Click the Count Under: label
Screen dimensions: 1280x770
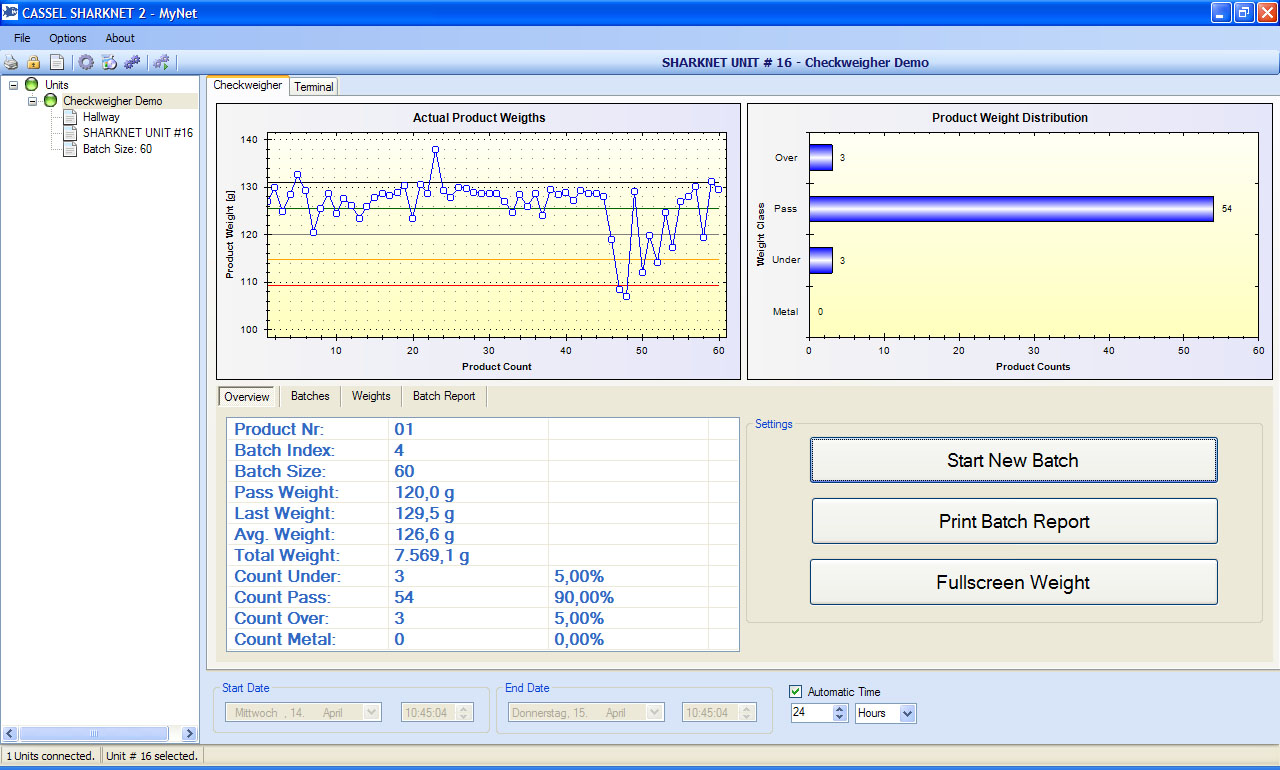287,576
